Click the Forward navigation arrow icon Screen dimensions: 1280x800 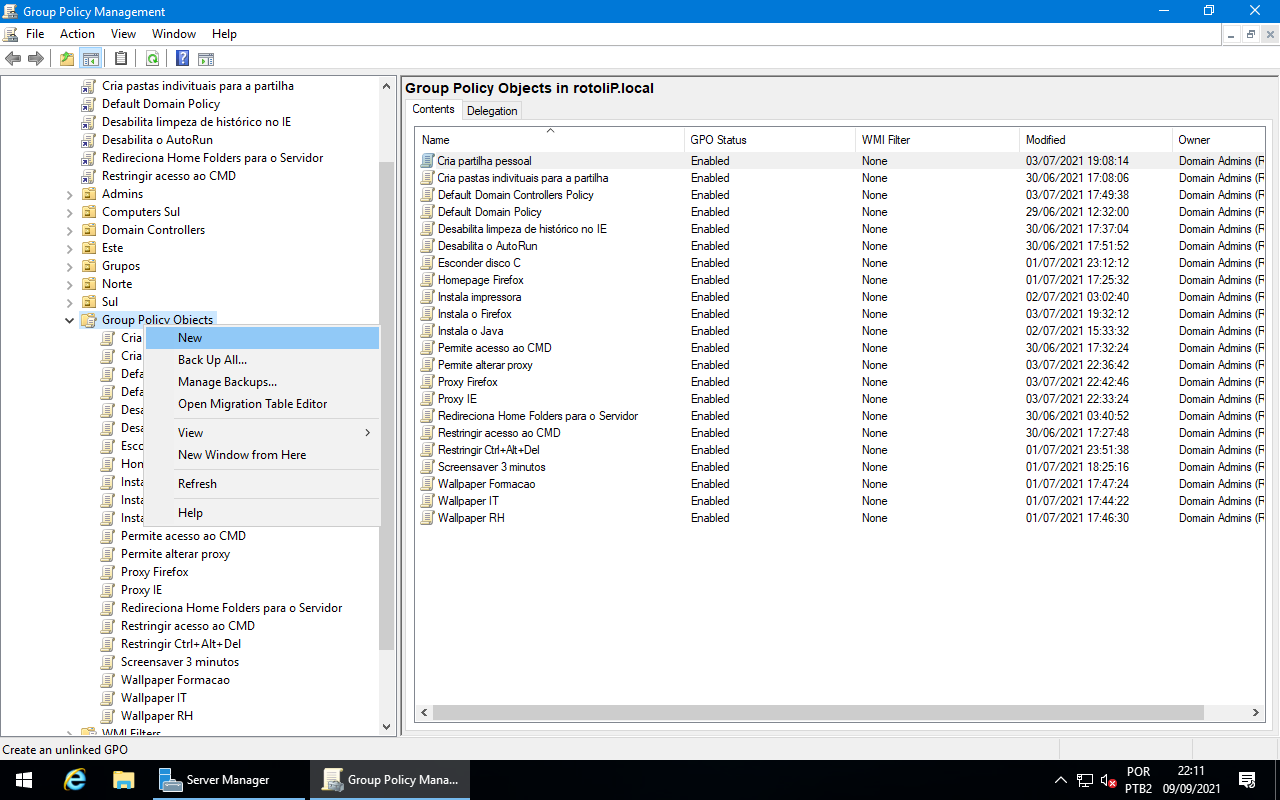tap(36, 58)
